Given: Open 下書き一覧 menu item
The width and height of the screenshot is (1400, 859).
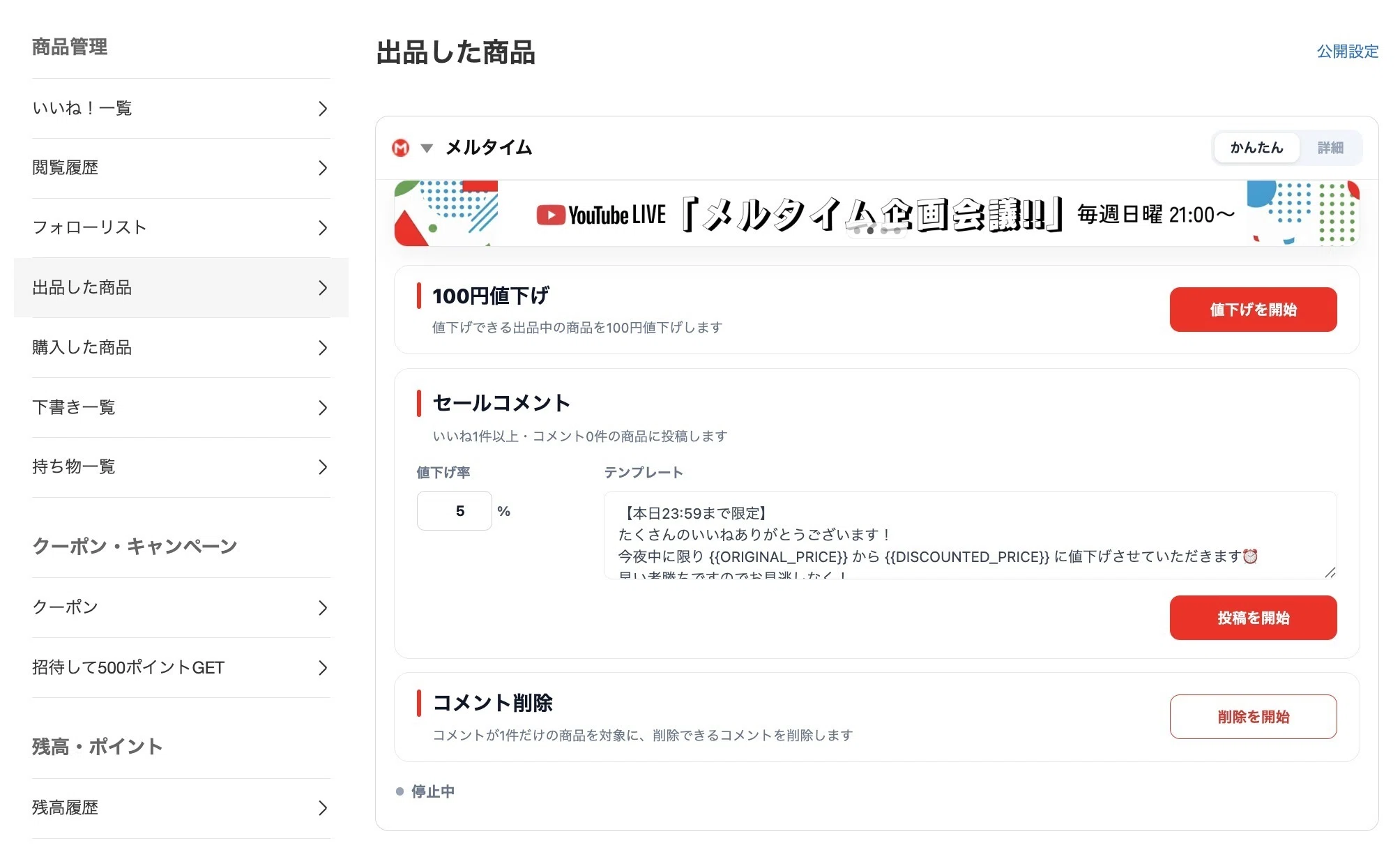Looking at the screenshot, I should tap(181, 408).
